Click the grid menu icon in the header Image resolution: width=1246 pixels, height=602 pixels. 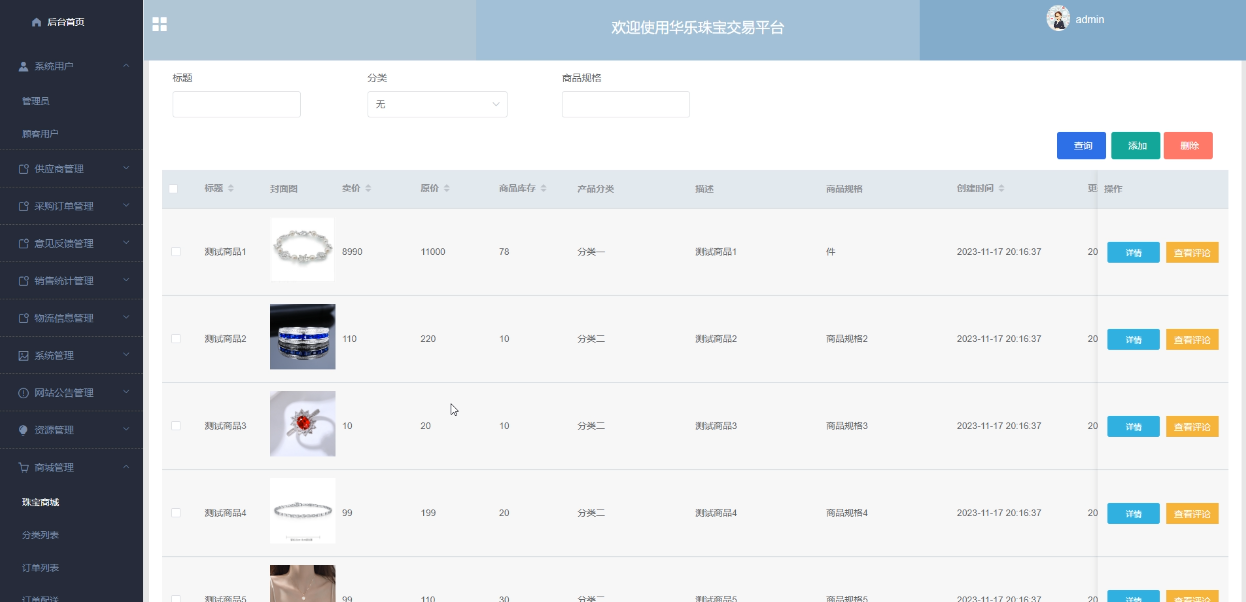click(x=160, y=25)
